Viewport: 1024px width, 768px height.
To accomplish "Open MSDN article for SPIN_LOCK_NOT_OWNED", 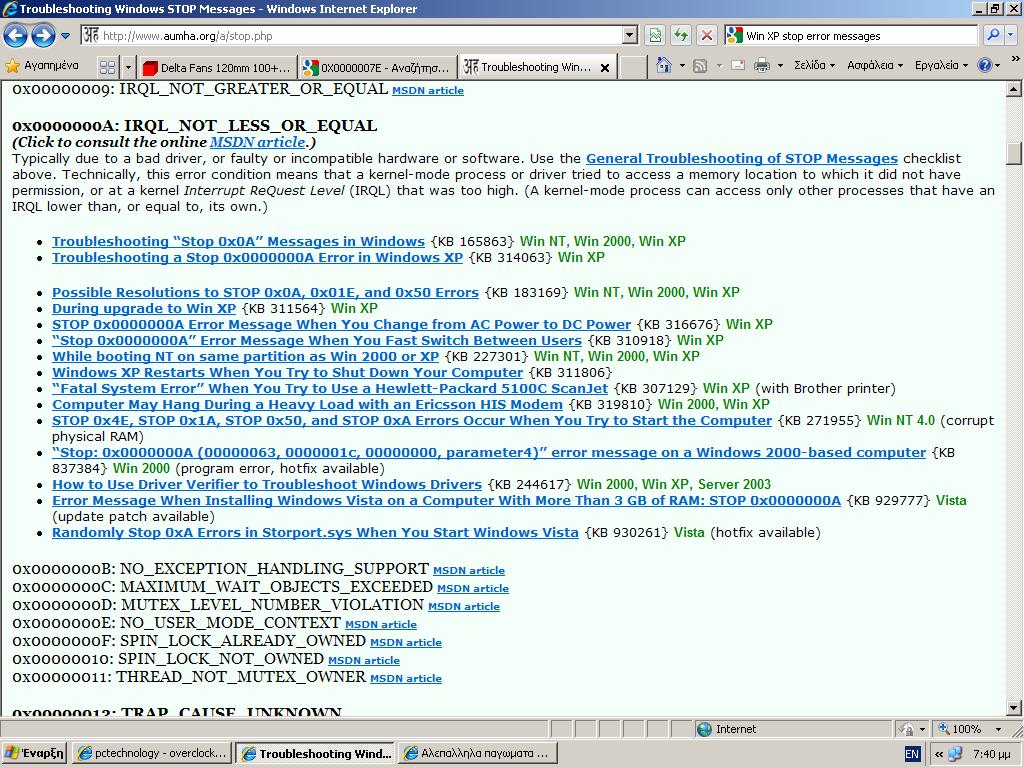I will [x=364, y=660].
